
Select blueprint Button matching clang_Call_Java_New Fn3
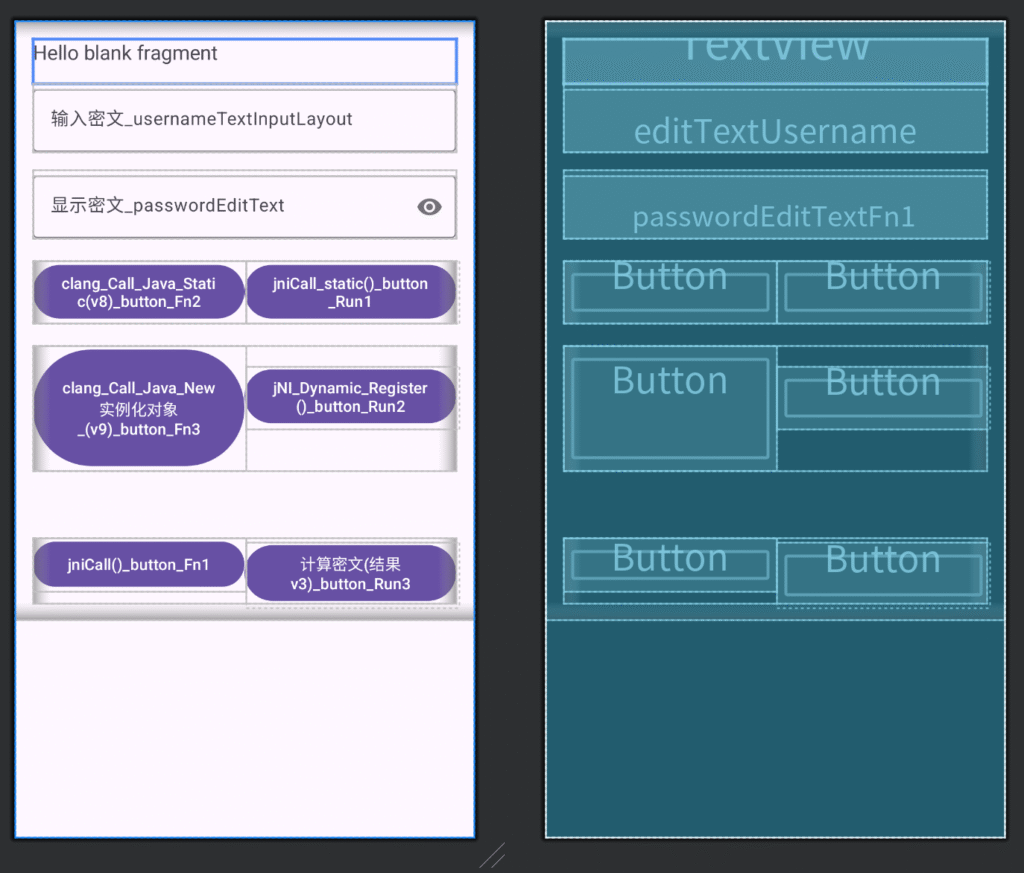tap(670, 408)
